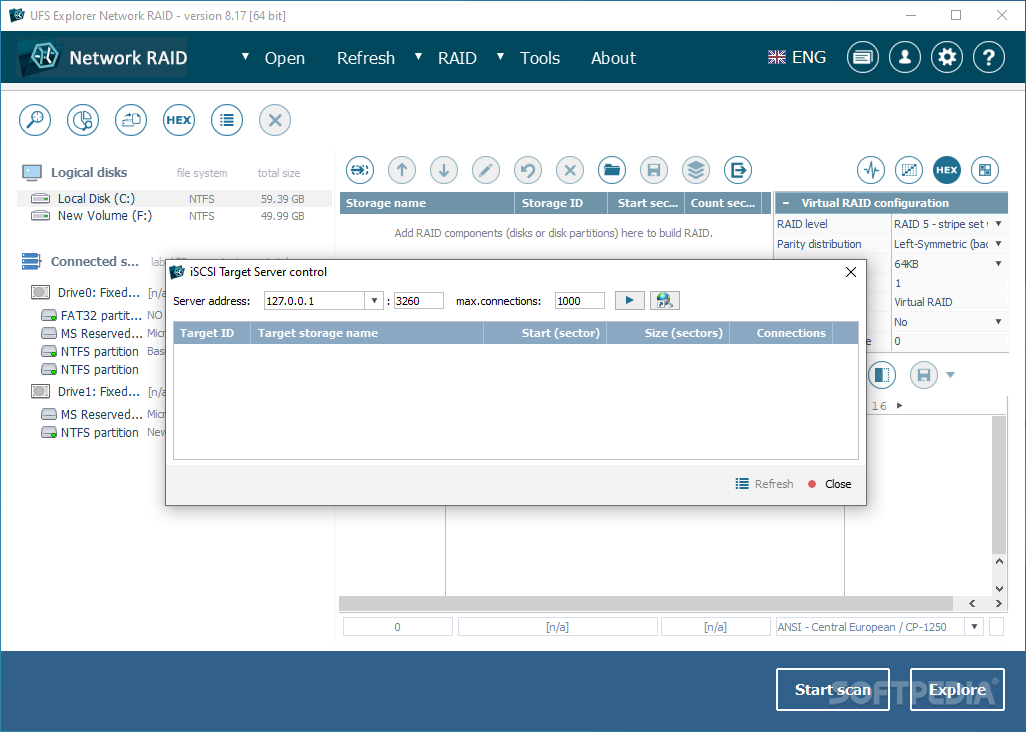
Task: Click the network globe icon in iSCSI dialog
Action: point(664,300)
